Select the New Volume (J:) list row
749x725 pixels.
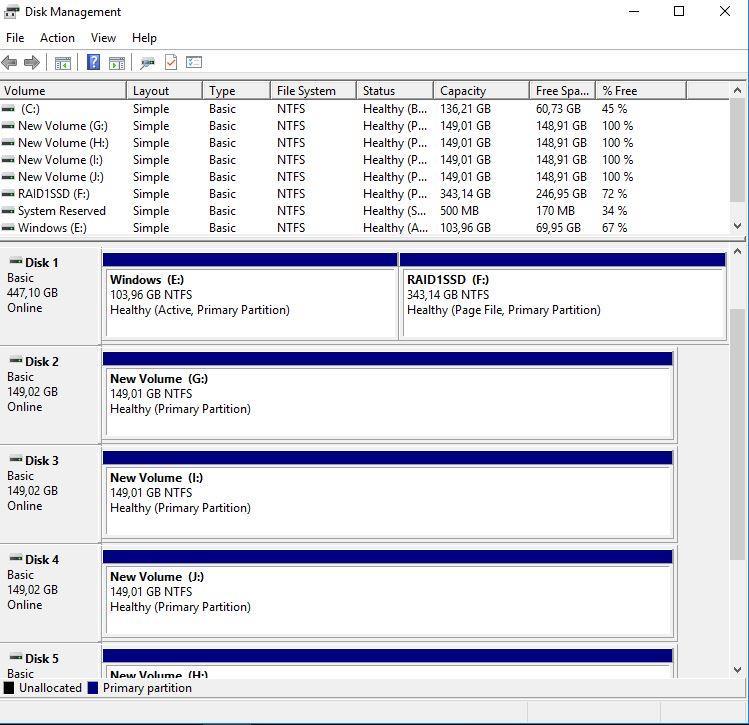point(364,177)
